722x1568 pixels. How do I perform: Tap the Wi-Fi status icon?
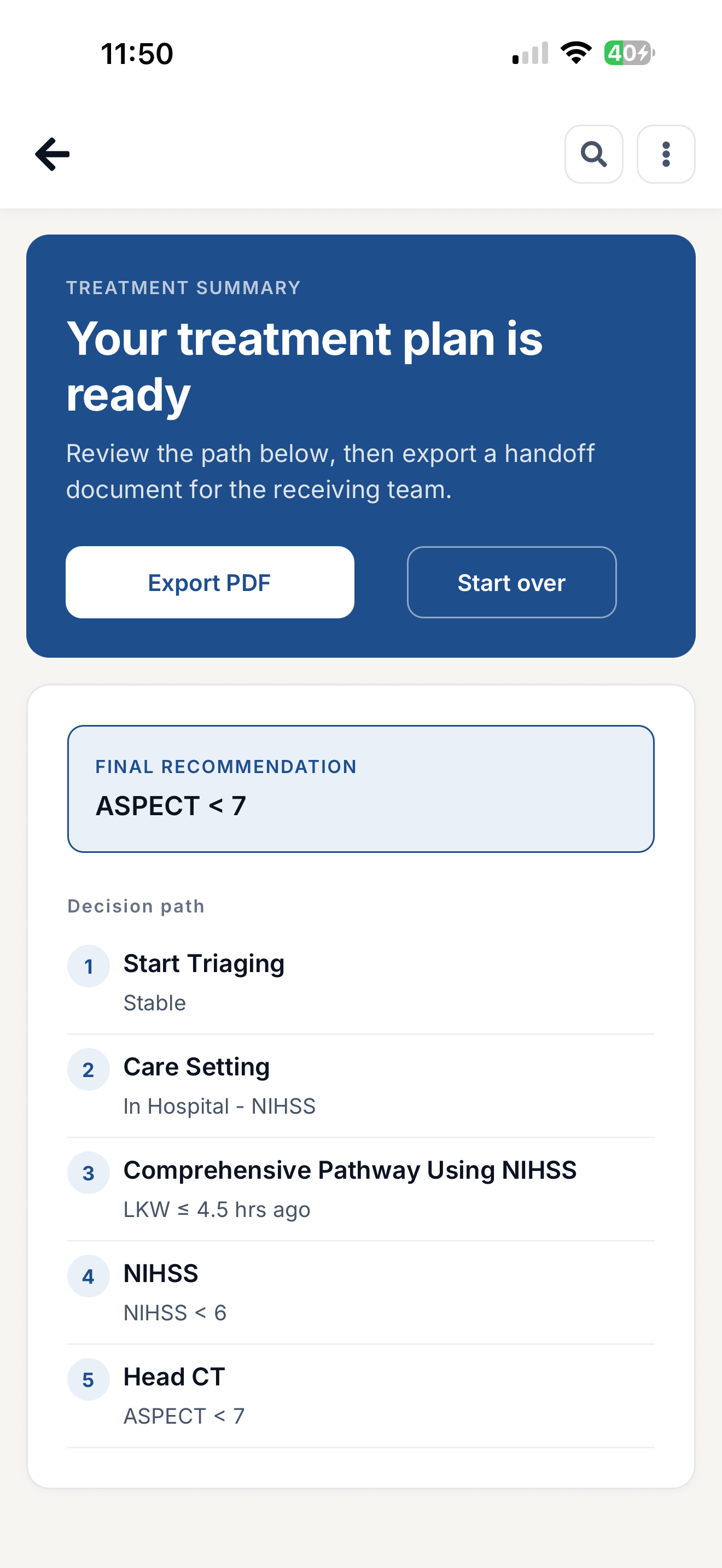point(576,53)
